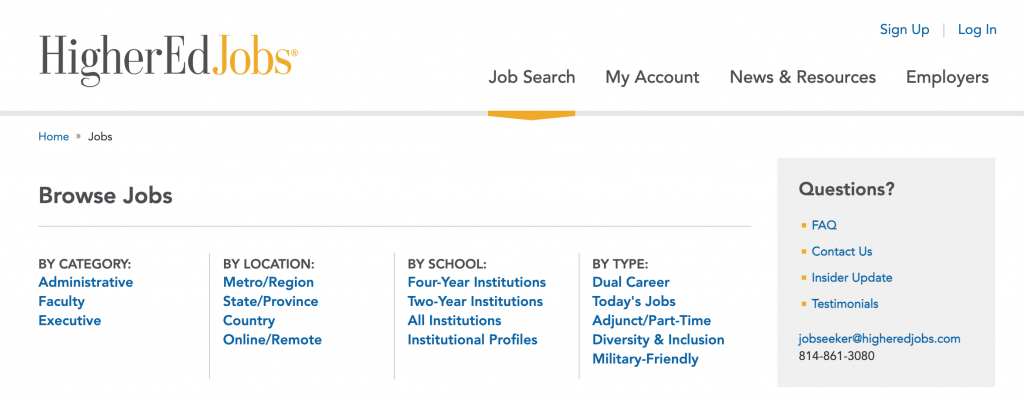Open the Job Search menu
This screenshot has width=1024, height=401.
(x=532, y=77)
